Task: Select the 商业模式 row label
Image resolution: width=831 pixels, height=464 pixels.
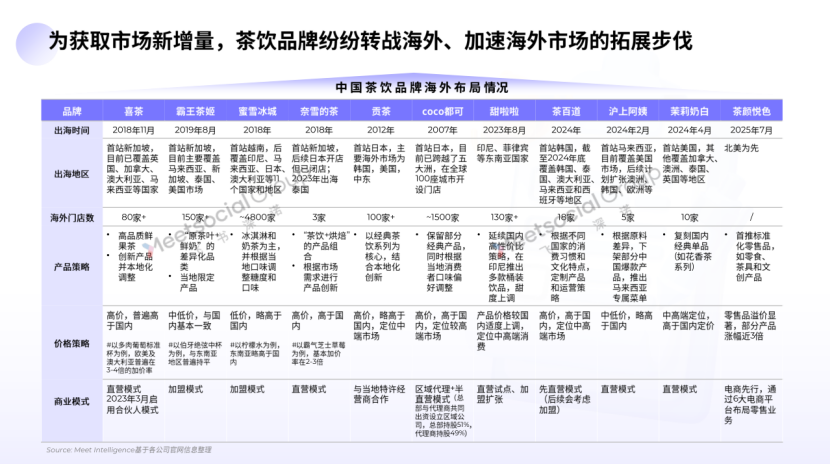Action: (x=72, y=401)
